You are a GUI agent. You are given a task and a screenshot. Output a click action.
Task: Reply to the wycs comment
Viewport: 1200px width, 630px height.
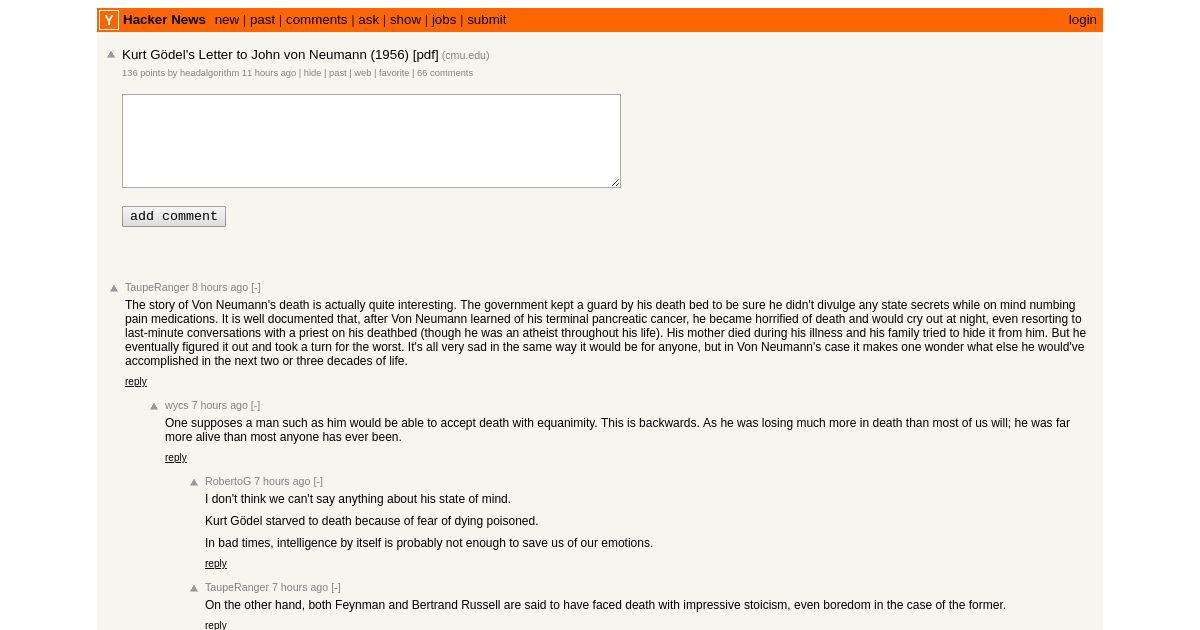pyautogui.click(x=176, y=458)
